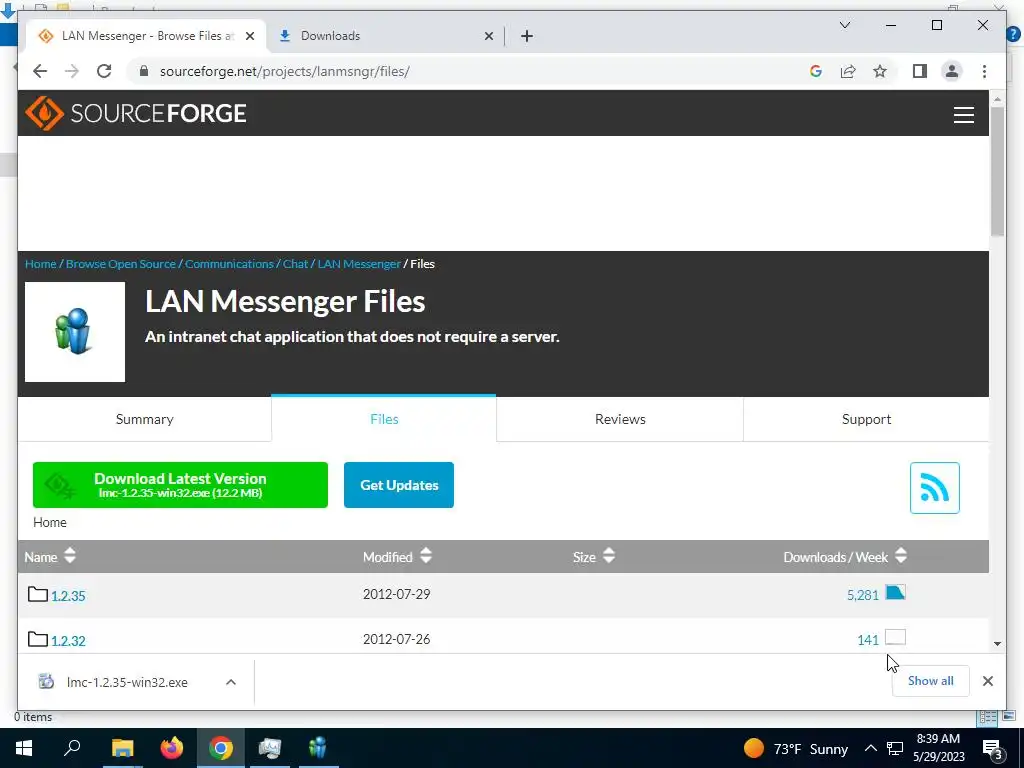Open LAN Messenger breadcrumb link
1024x768 pixels.
click(x=359, y=264)
